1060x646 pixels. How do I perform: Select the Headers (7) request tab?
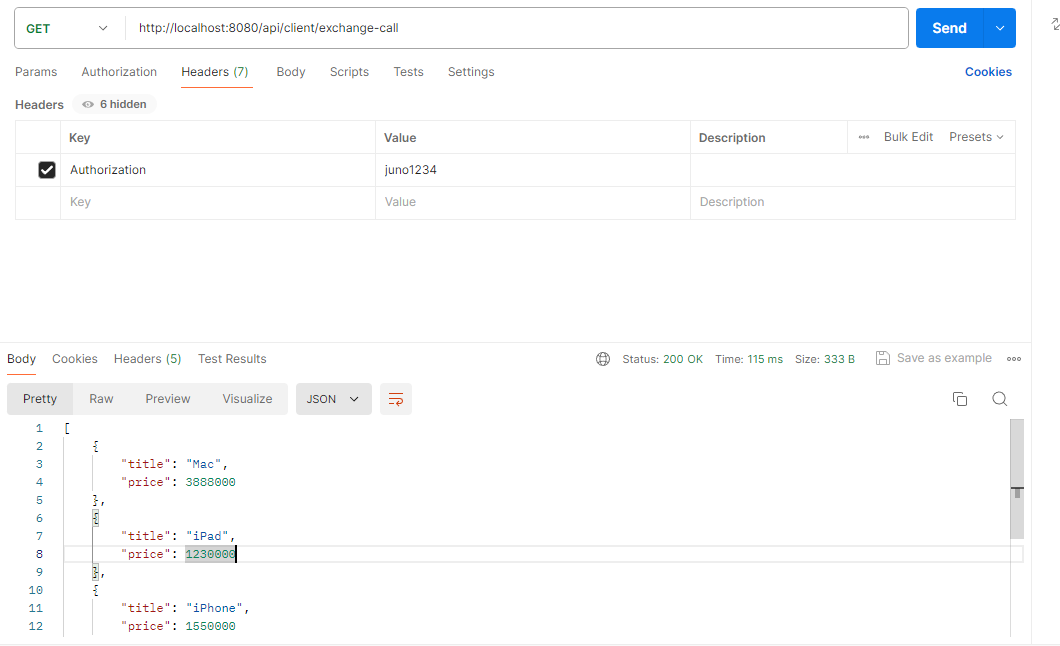coord(215,72)
